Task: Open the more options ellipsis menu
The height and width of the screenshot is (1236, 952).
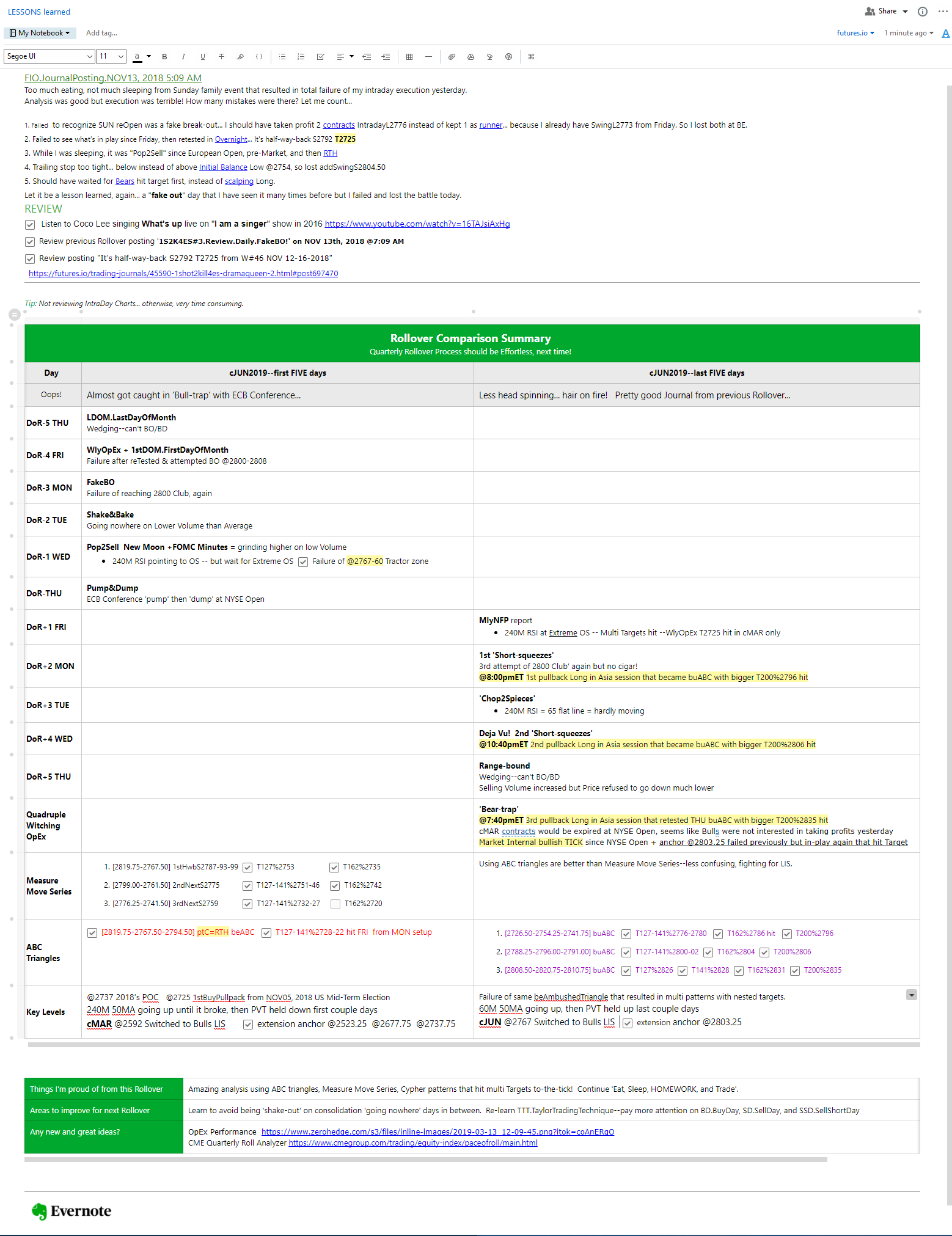Action: pyautogui.click(x=943, y=12)
